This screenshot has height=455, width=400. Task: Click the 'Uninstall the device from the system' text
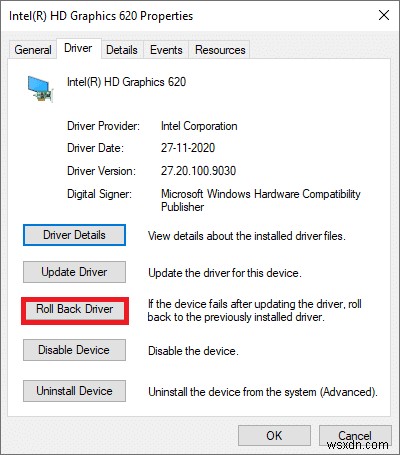263,392
